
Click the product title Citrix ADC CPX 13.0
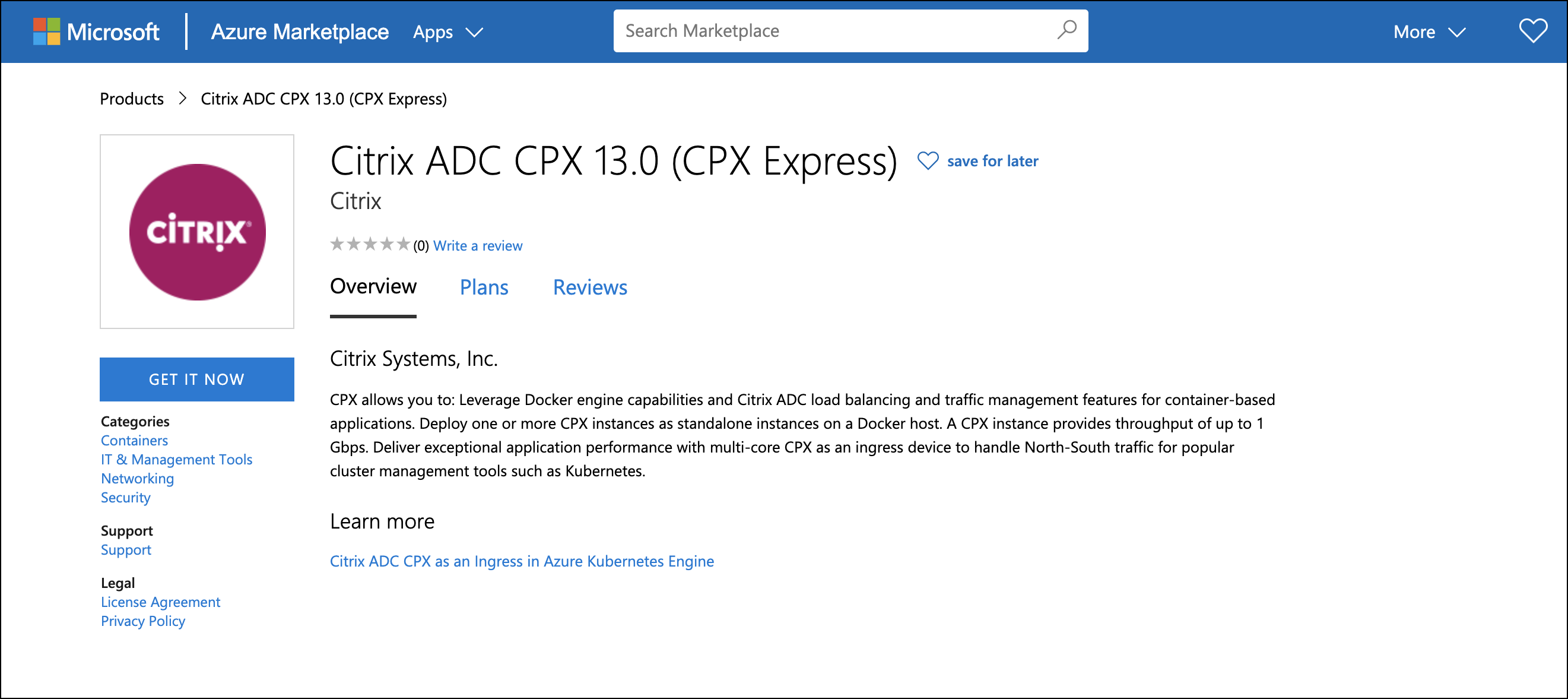(x=614, y=161)
